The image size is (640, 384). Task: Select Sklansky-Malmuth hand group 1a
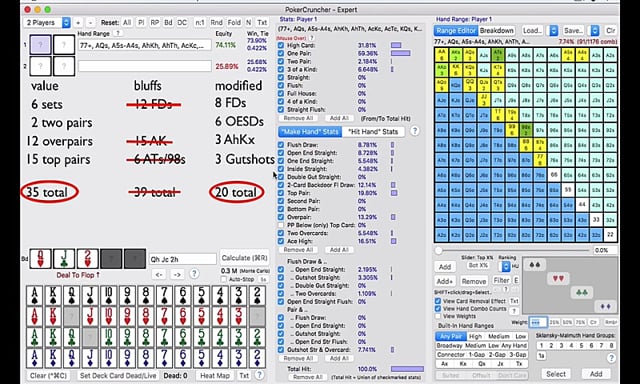coord(541,356)
